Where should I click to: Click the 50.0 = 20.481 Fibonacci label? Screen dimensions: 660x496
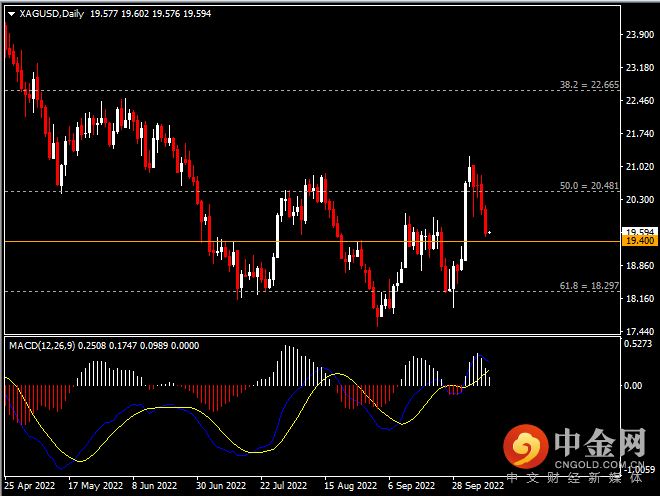tap(589, 186)
